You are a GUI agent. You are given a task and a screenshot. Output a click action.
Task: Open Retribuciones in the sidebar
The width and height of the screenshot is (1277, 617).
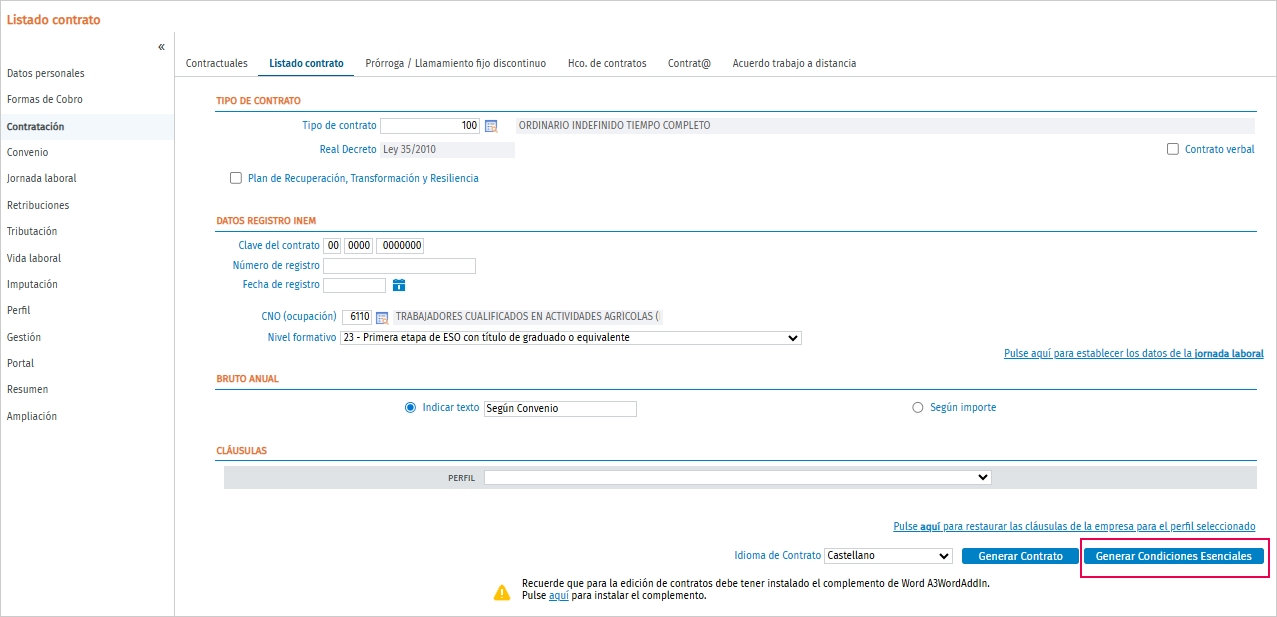point(38,205)
